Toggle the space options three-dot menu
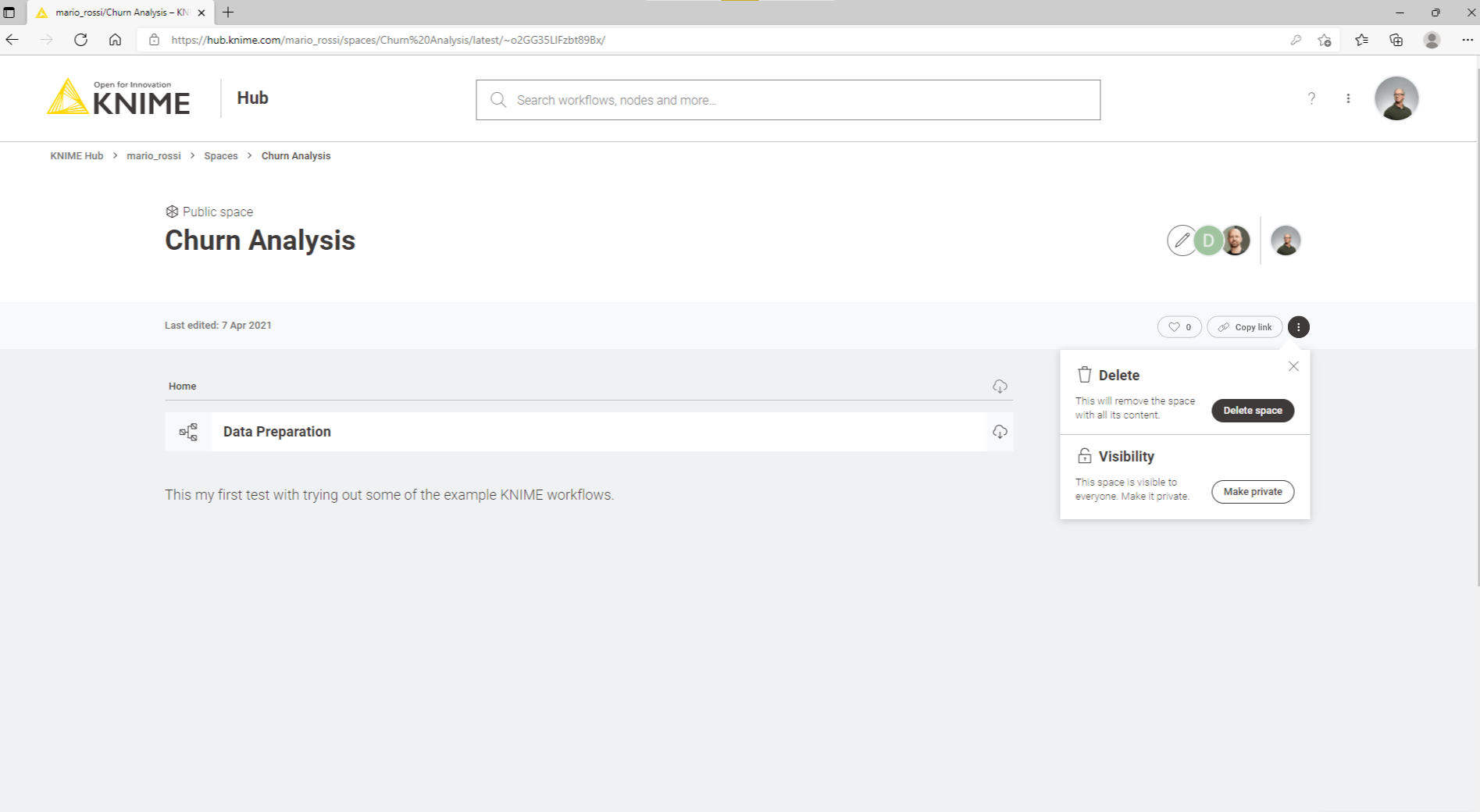 (x=1298, y=327)
